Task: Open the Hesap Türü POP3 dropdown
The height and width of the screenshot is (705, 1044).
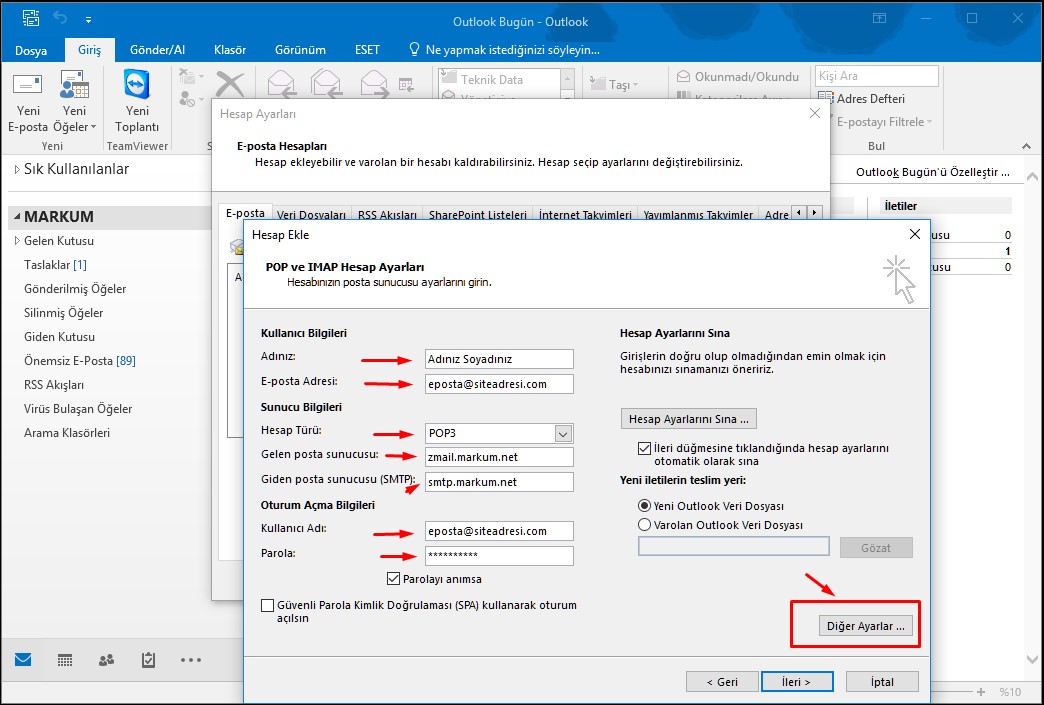Action: pyautogui.click(x=563, y=433)
